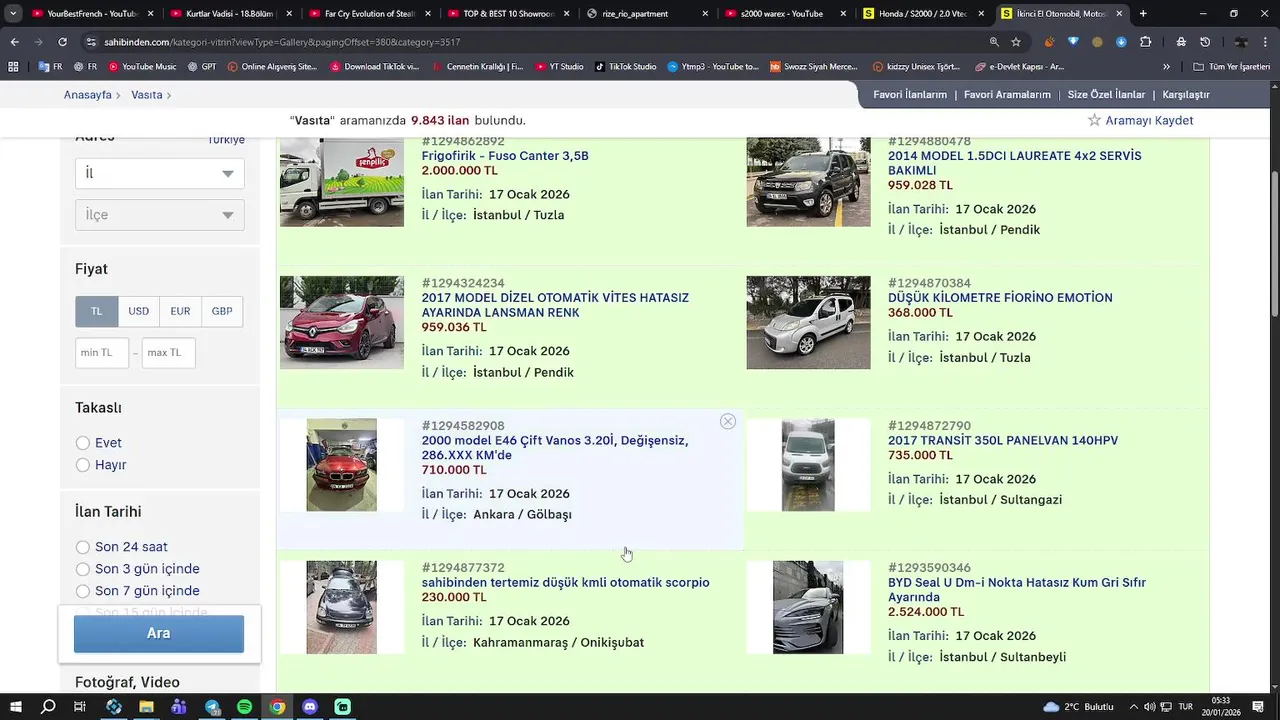Open Chrome from the taskbar

[277, 707]
